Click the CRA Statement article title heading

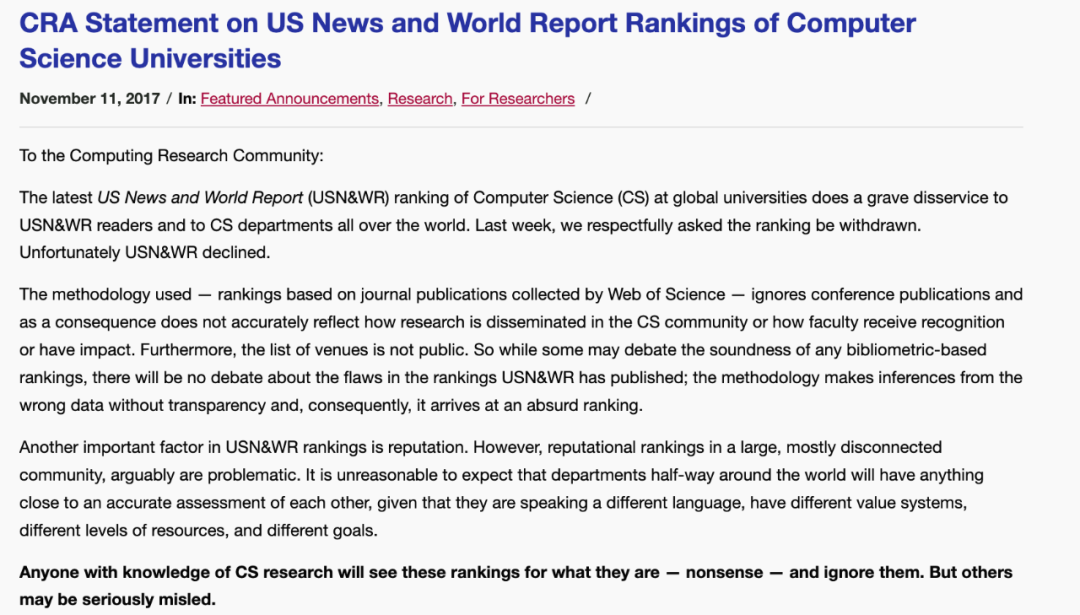[x=468, y=41]
